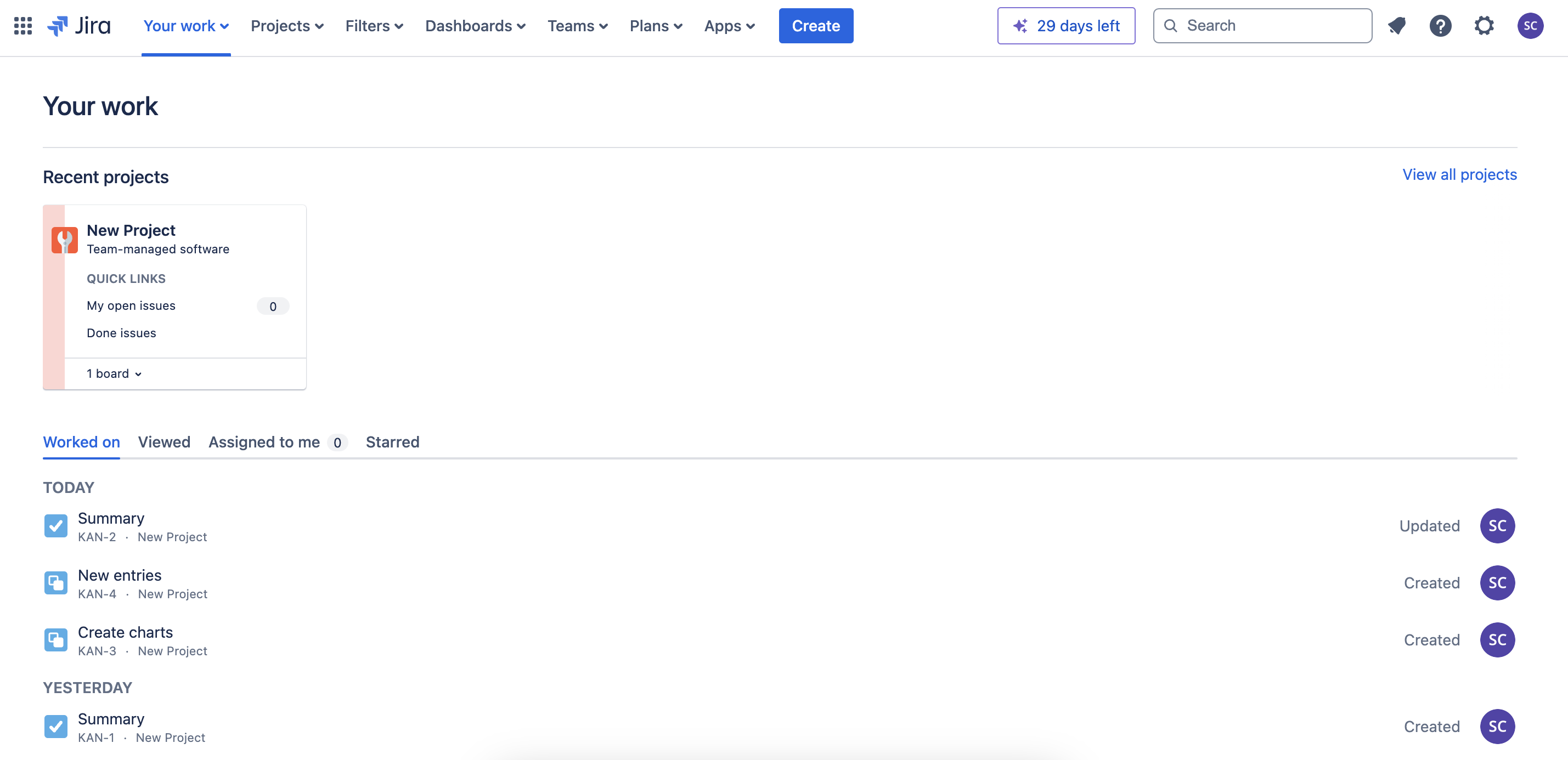Click the Jira logo
The image size is (1568, 760).
[79, 26]
